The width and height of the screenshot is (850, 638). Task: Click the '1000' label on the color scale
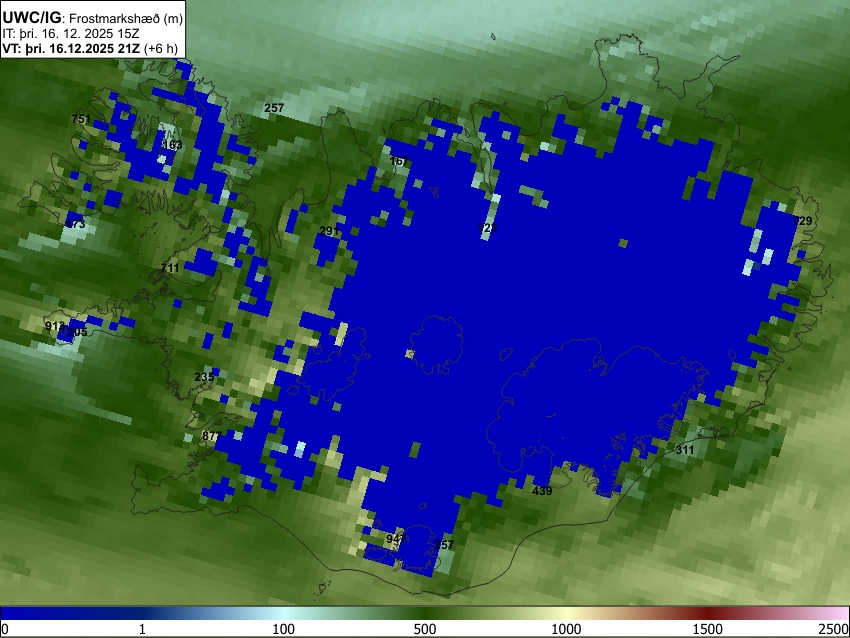coord(566,629)
